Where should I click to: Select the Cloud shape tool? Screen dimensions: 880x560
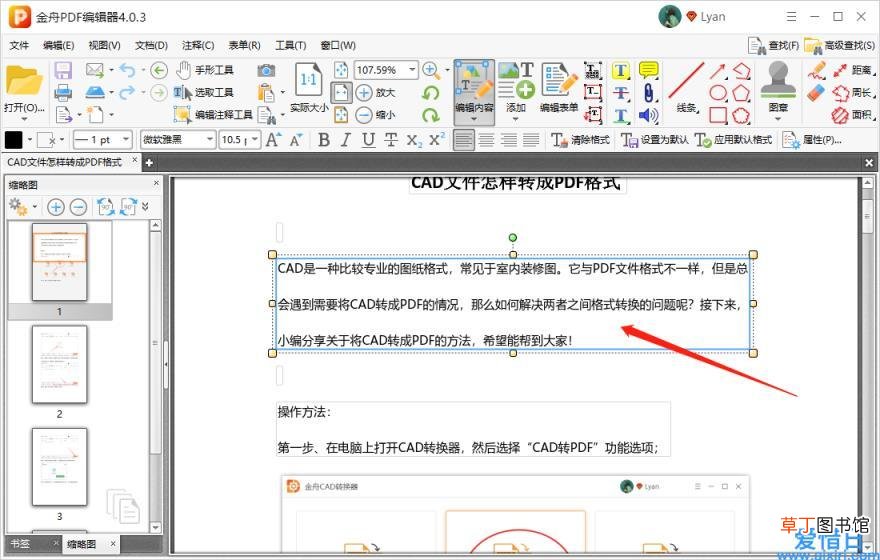741,115
